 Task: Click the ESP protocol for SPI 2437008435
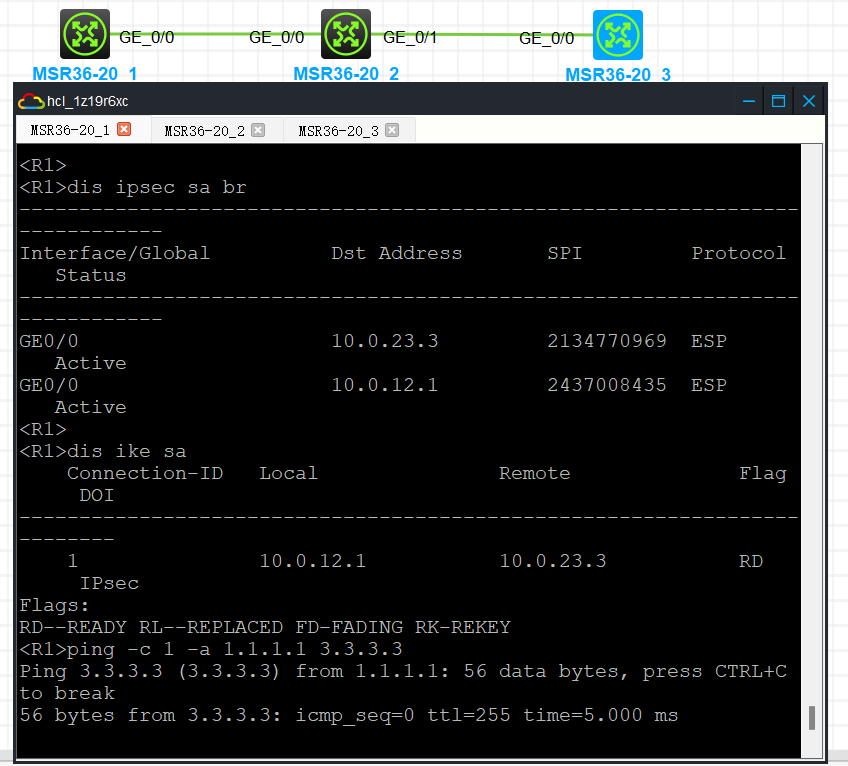pos(709,385)
